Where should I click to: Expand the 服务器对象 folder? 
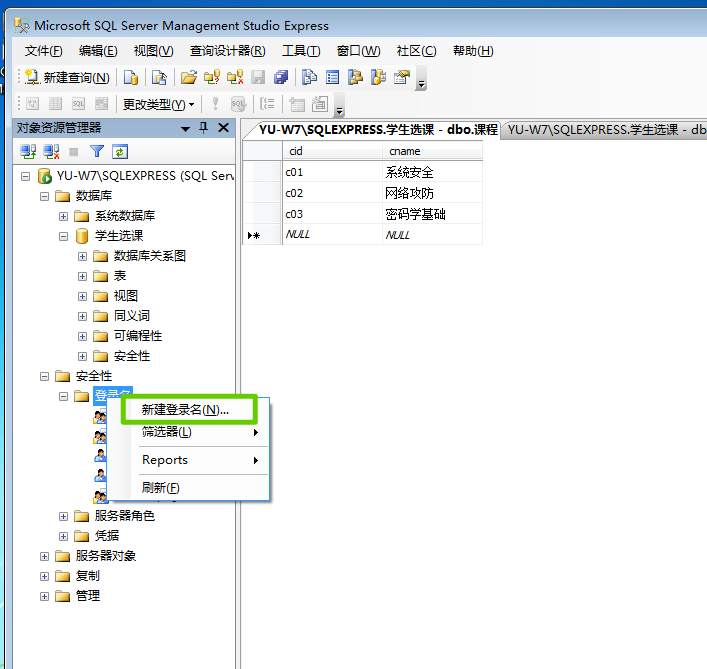tap(44, 556)
